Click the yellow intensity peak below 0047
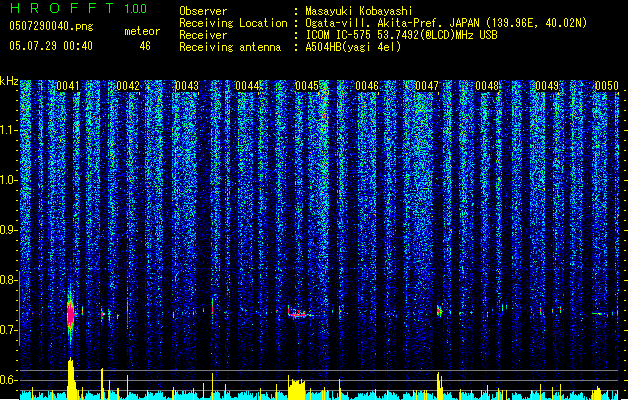Image resolution: width=629 pixels, height=400 pixels. coord(440,386)
